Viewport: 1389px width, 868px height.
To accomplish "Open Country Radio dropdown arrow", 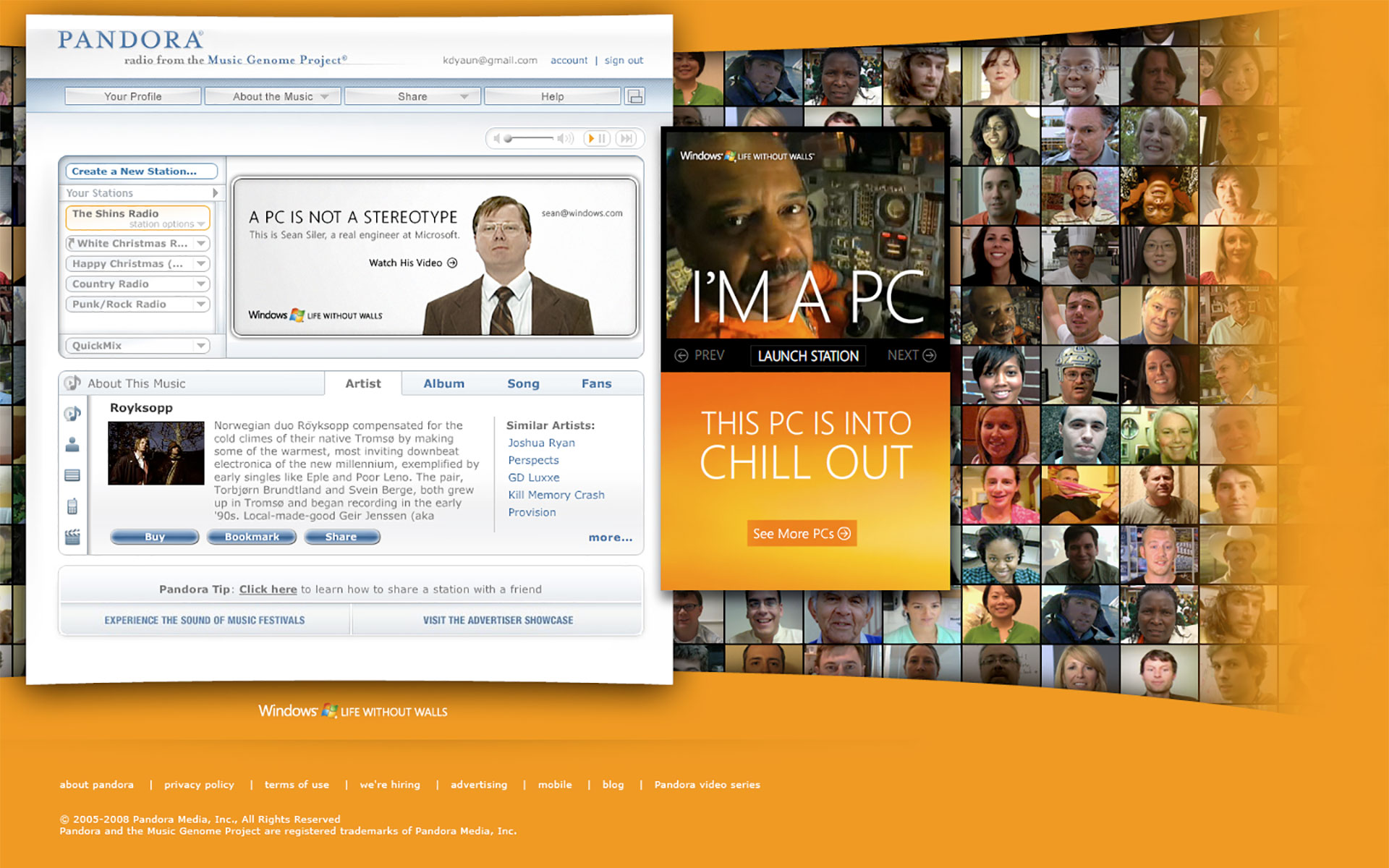I will point(201,284).
